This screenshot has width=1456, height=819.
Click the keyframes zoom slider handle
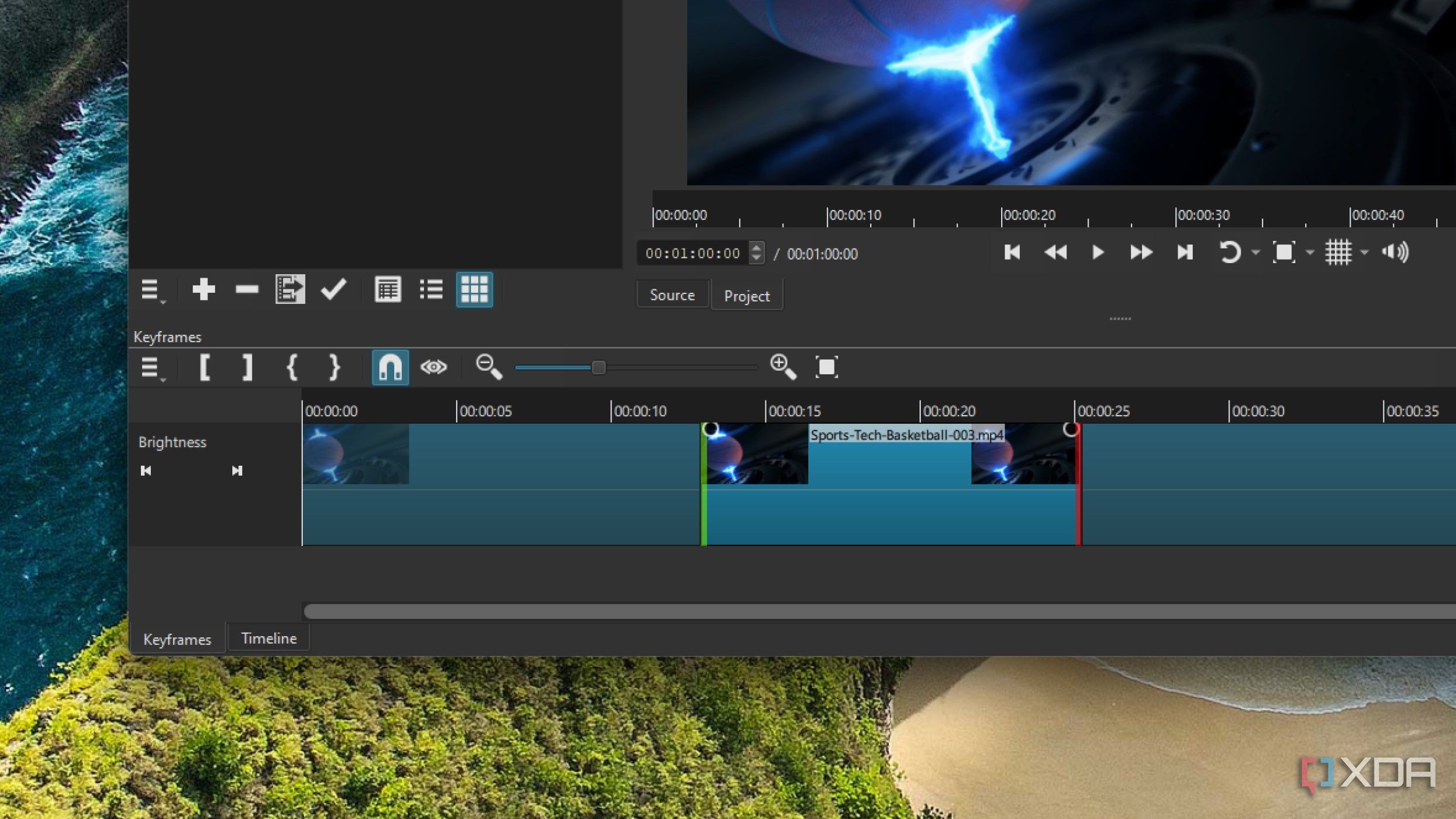pyautogui.click(x=598, y=367)
